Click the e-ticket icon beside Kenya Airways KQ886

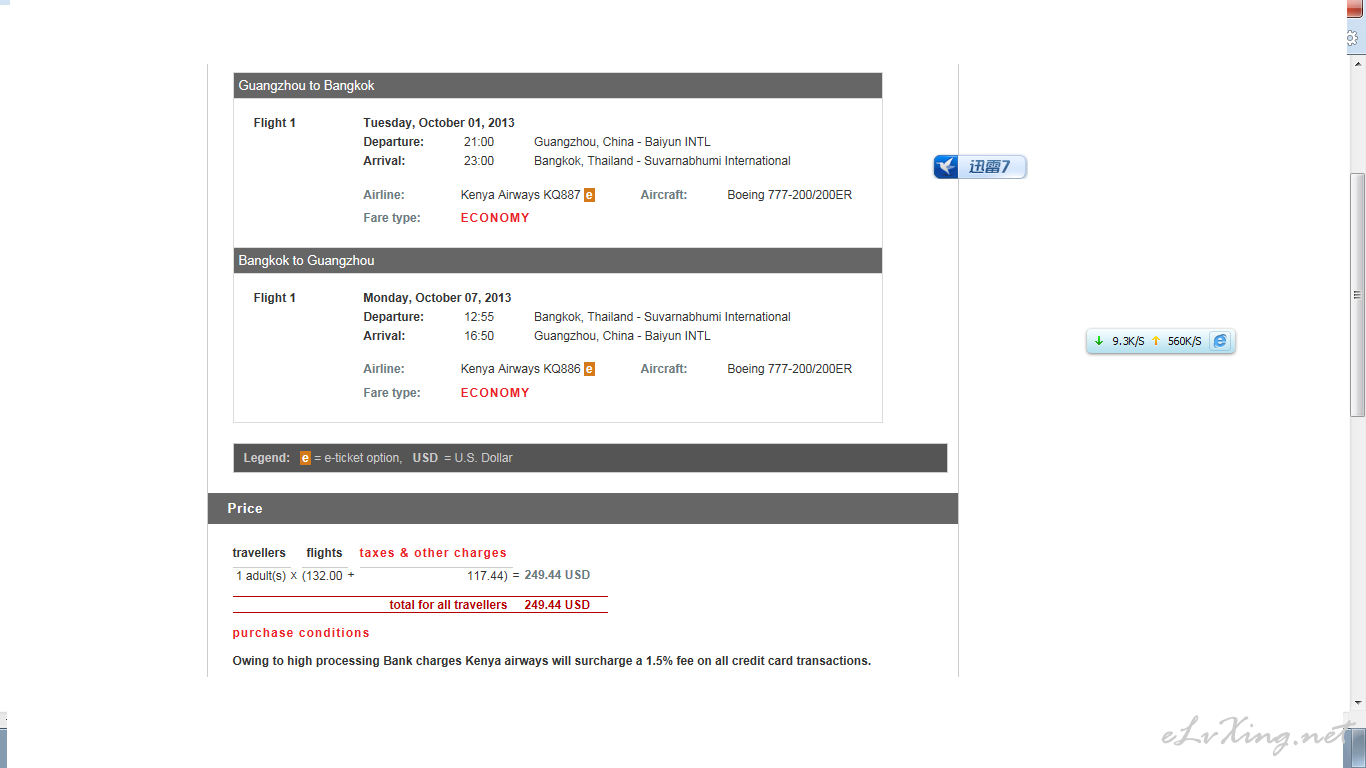click(589, 369)
